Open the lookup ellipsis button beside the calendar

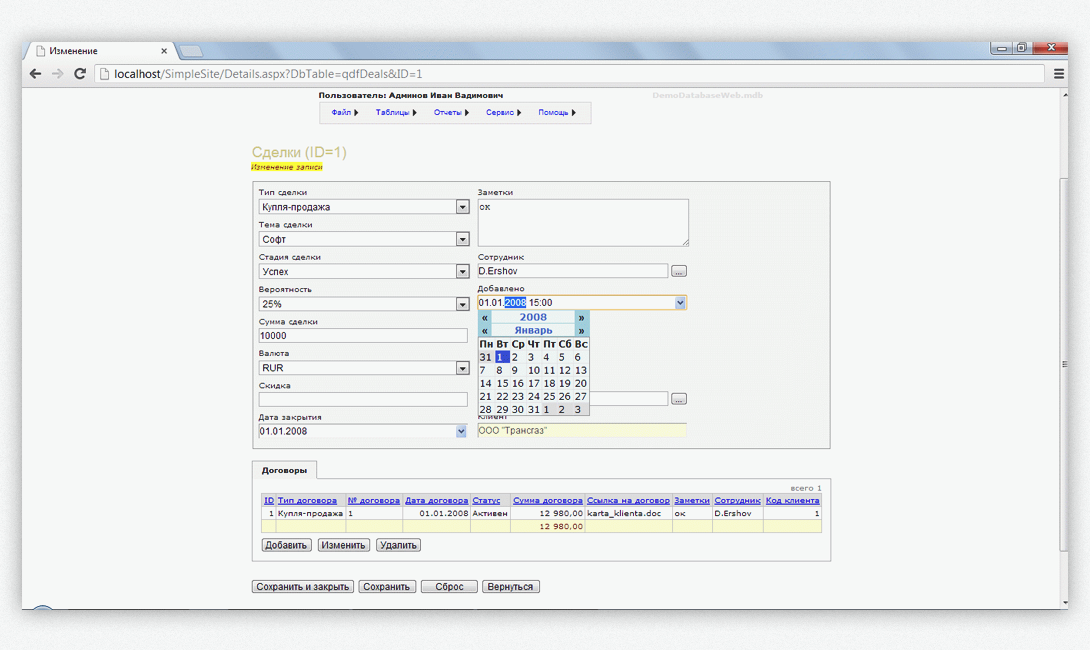point(679,399)
